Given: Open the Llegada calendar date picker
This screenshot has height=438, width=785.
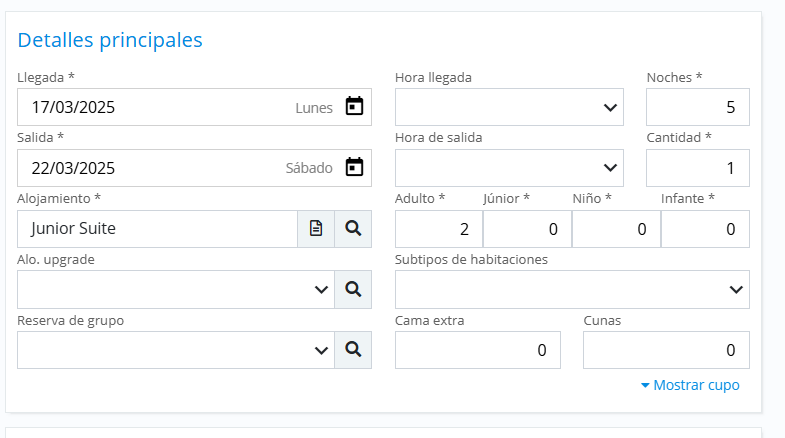Looking at the screenshot, I should click(x=354, y=106).
